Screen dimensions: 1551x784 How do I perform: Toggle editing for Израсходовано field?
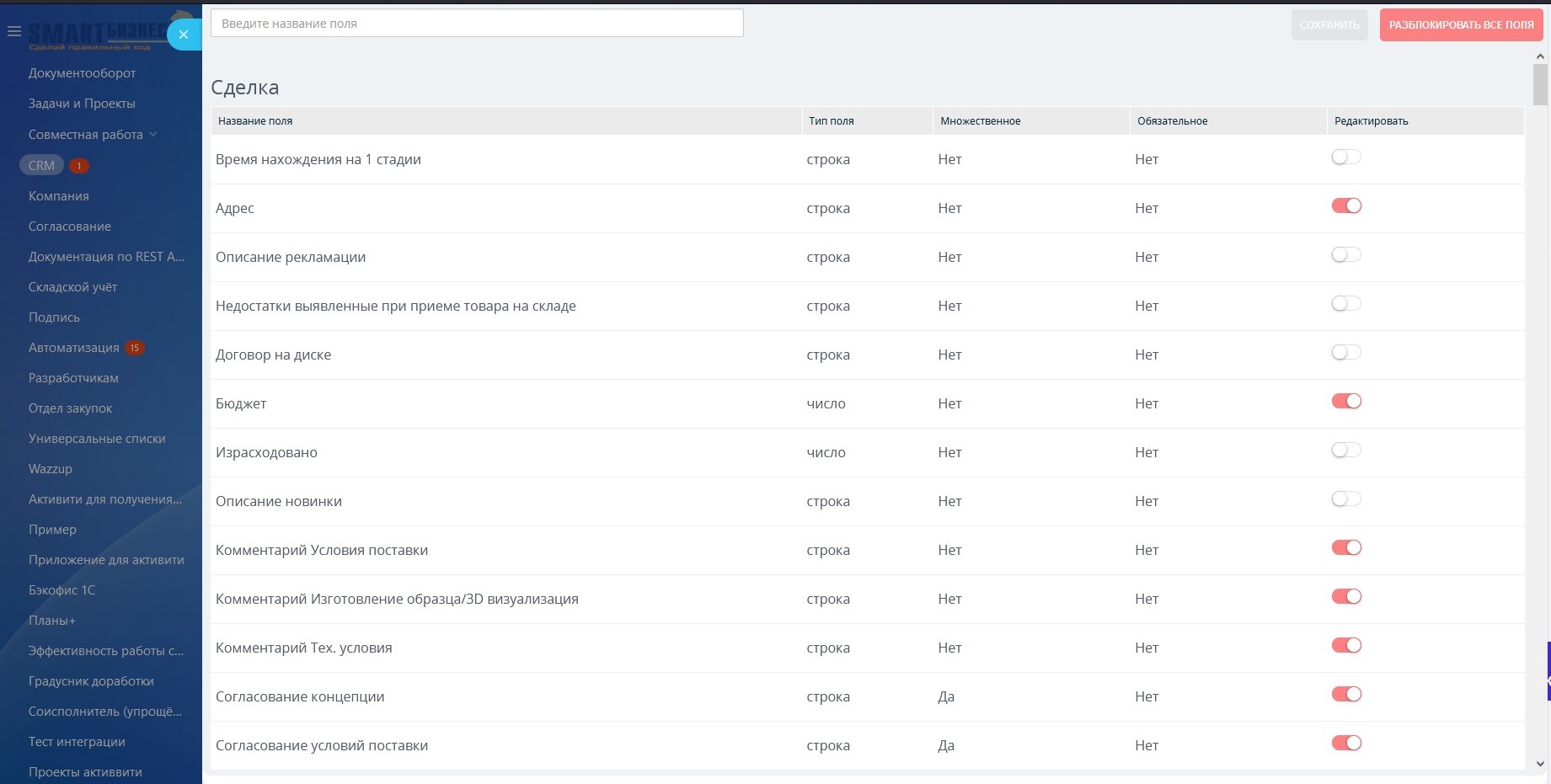(x=1345, y=451)
